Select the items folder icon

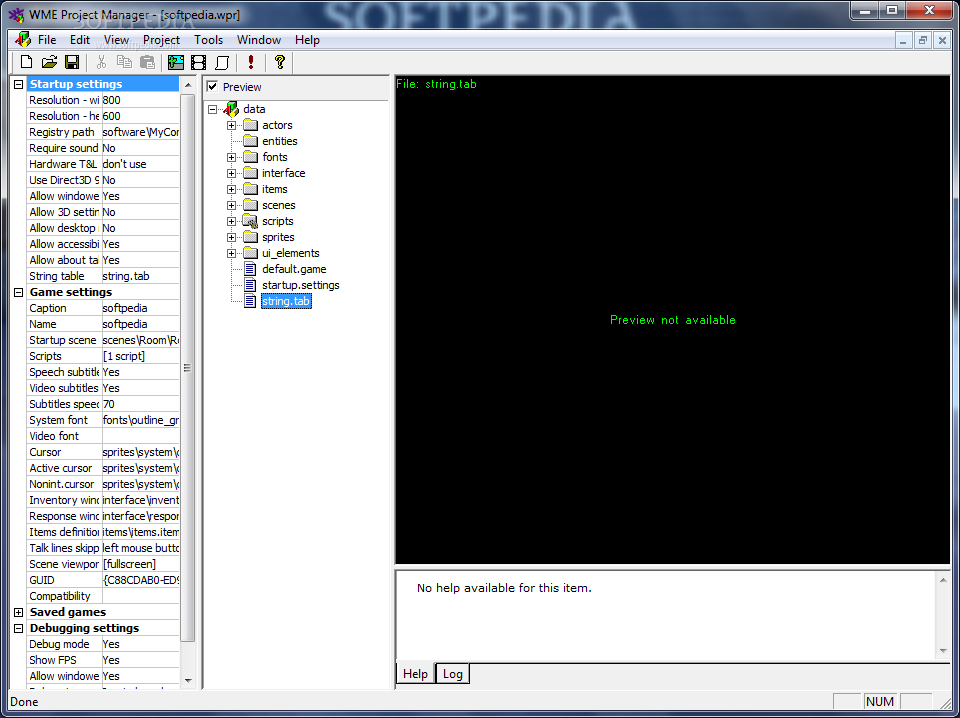point(250,189)
